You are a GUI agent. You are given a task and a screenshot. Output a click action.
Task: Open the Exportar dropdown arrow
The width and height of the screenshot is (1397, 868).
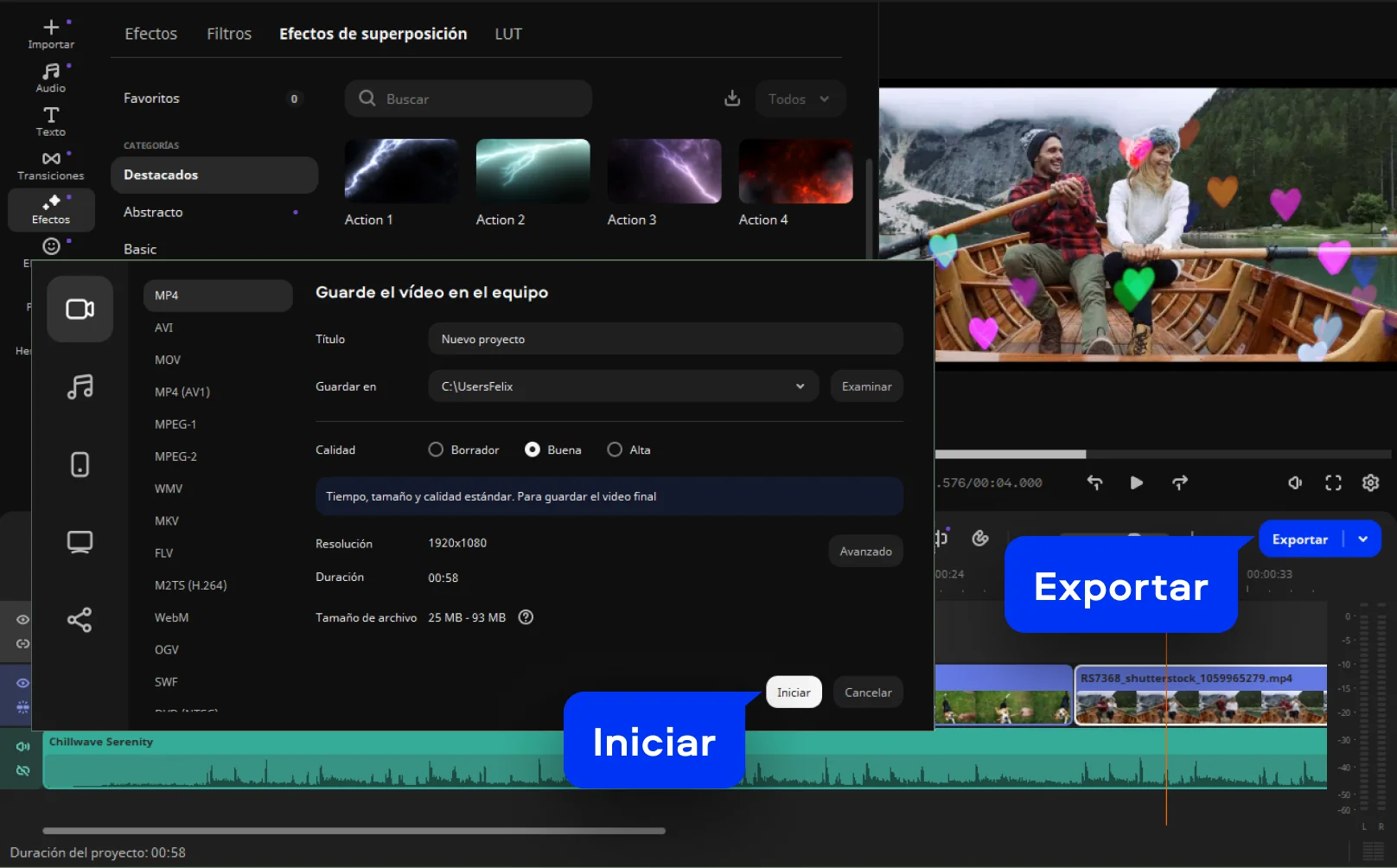(x=1364, y=539)
